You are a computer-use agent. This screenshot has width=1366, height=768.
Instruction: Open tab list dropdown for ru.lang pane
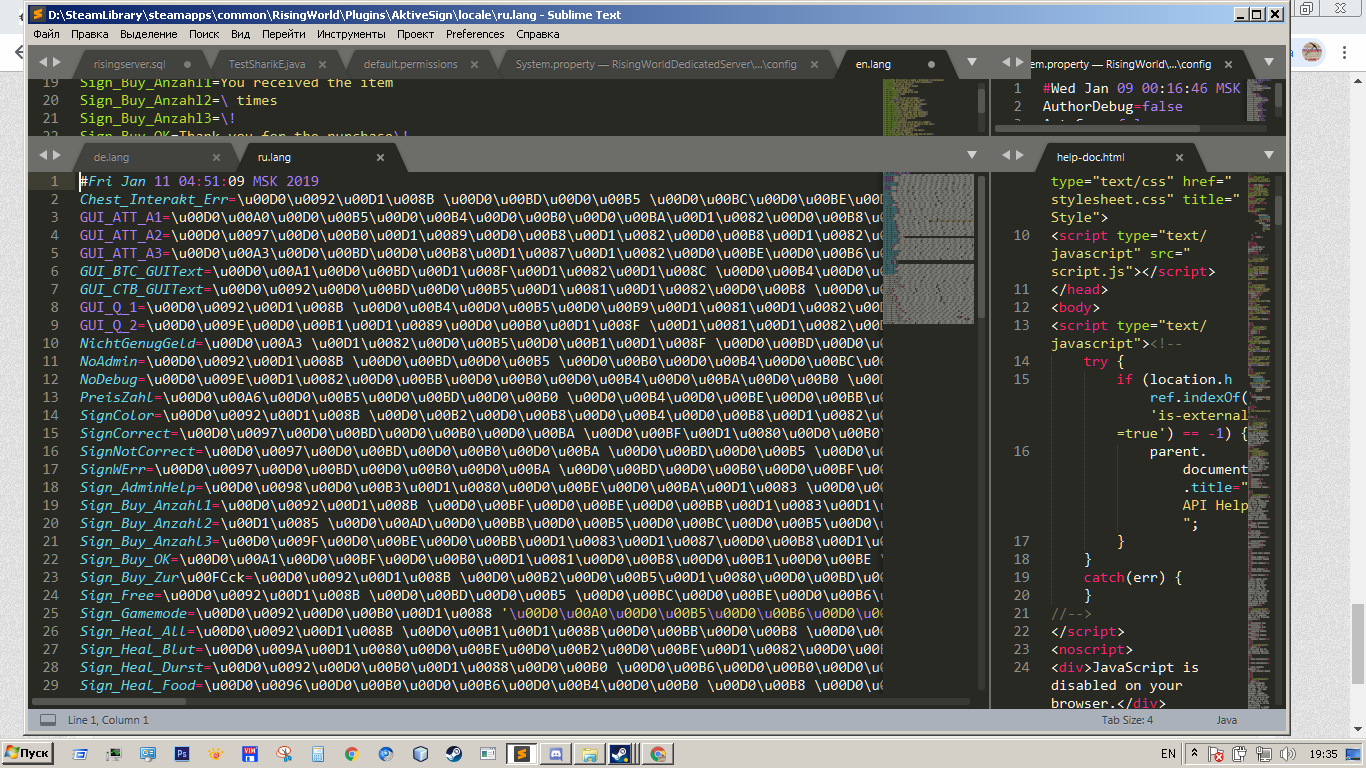971,156
